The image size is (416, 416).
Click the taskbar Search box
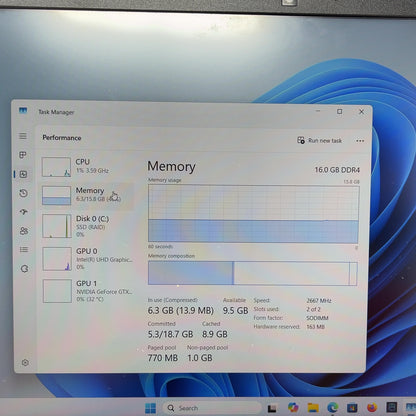210,408
